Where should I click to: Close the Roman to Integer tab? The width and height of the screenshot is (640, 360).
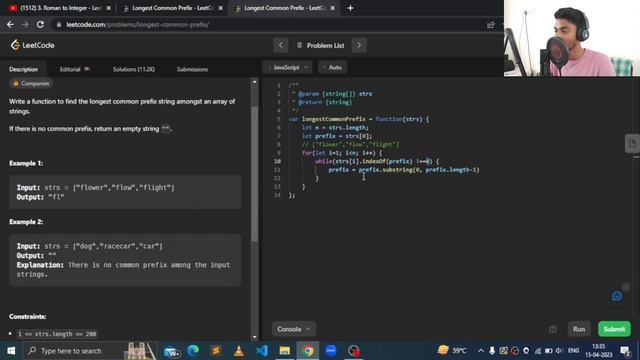pos(109,8)
